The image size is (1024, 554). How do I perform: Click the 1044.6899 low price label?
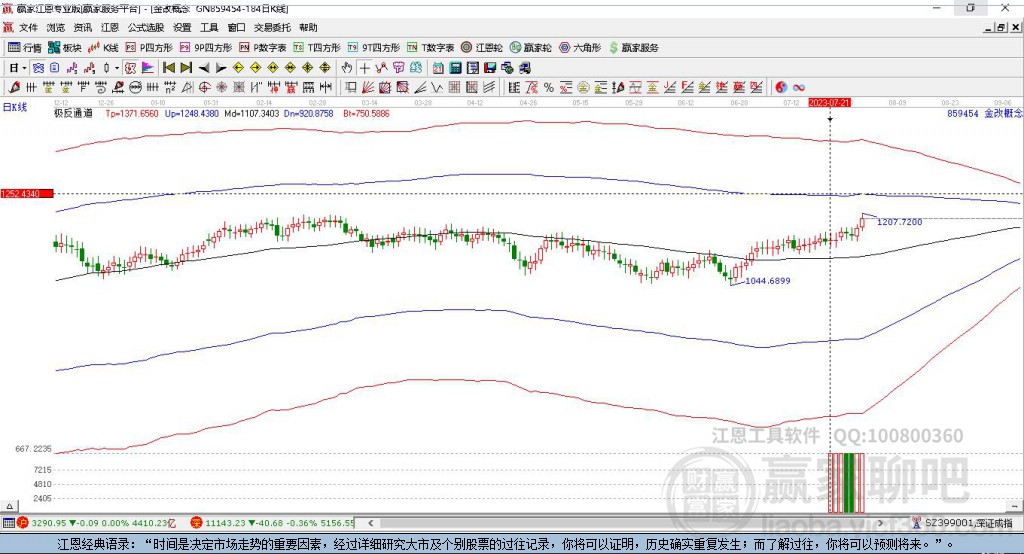click(x=767, y=281)
